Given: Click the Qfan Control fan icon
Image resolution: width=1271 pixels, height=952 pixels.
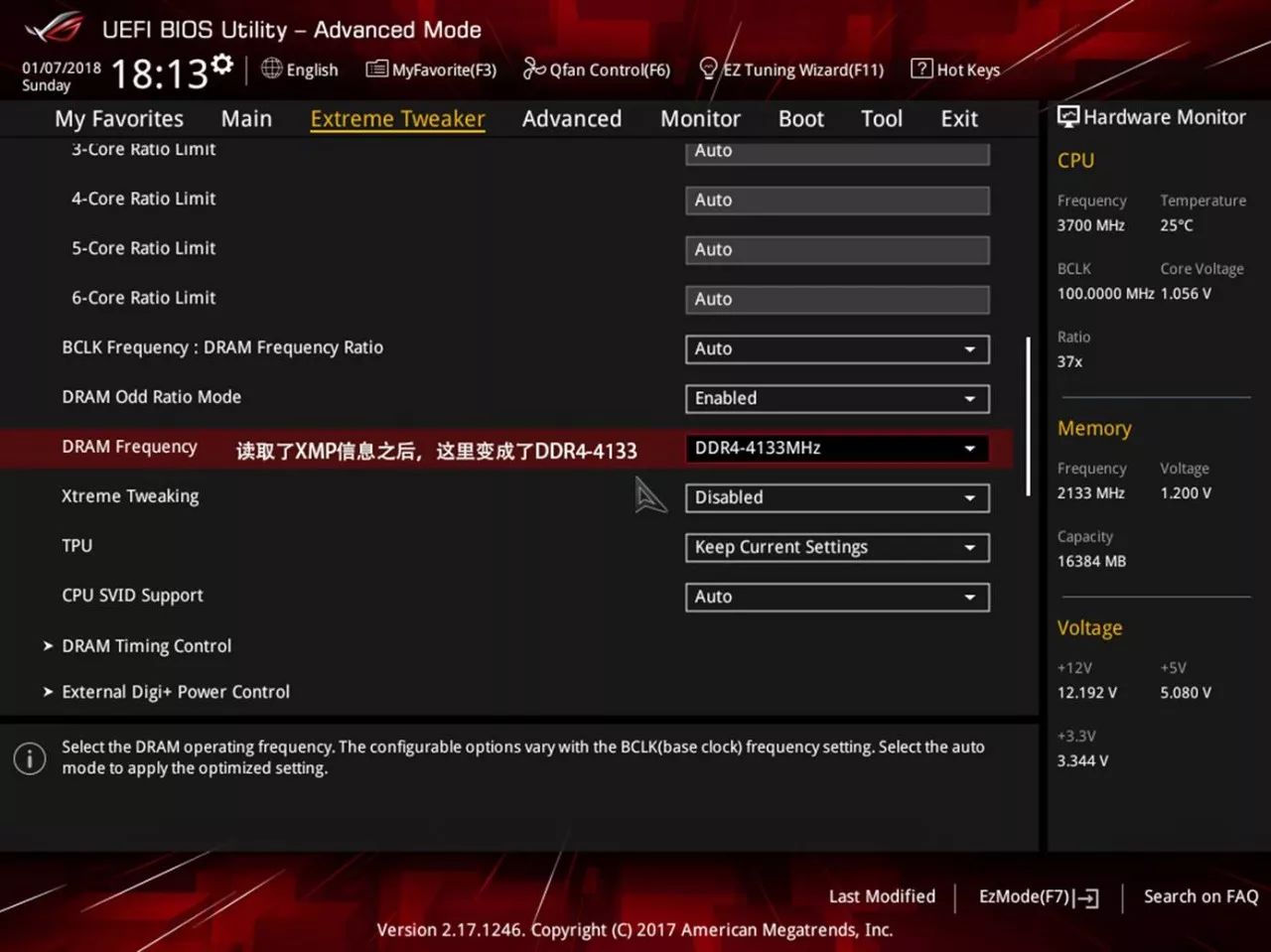Looking at the screenshot, I should 534,68.
